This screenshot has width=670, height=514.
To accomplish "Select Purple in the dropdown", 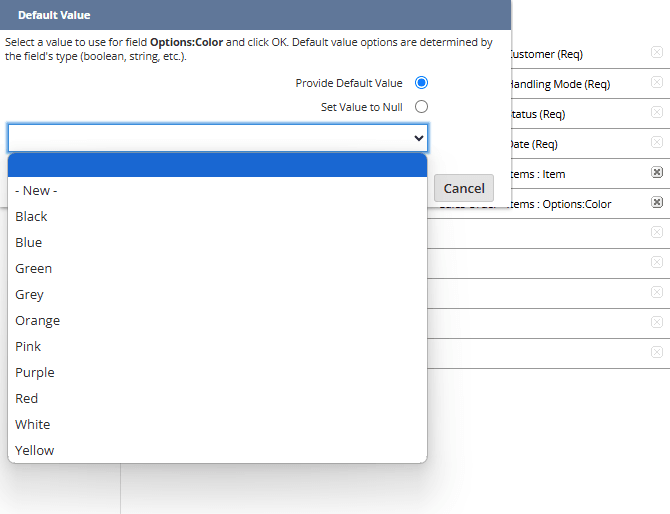I will click(217, 373).
